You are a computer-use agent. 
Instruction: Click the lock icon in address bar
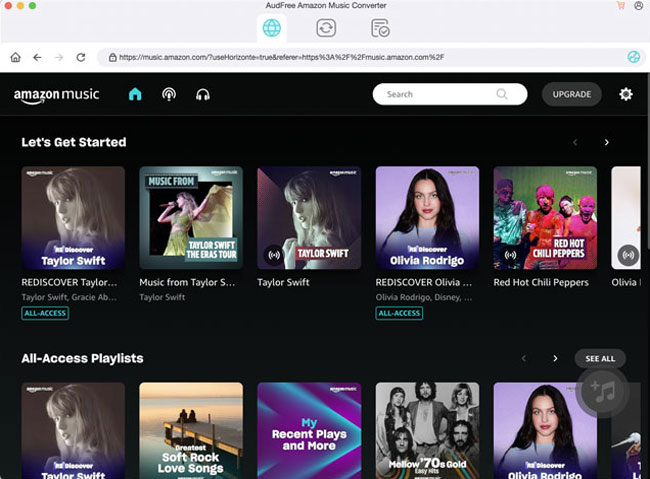[112, 57]
